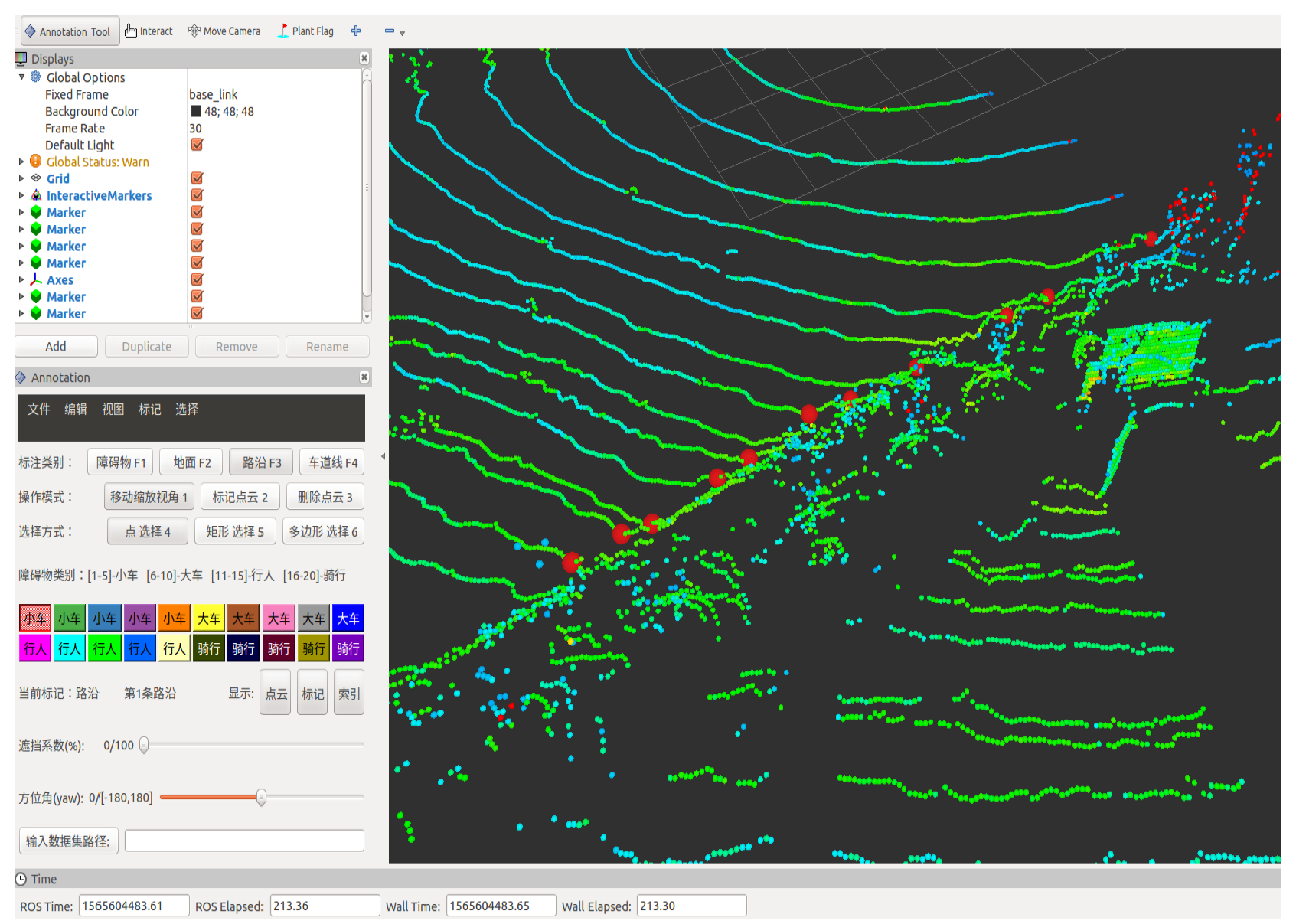
Task: Click the 路沿 F3 category button
Action: coord(262,462)
